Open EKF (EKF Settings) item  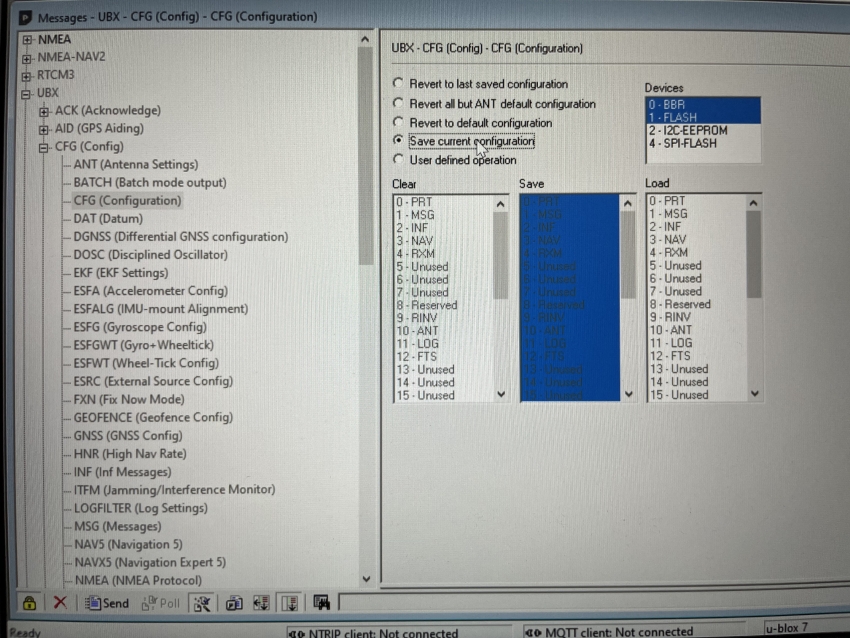pos(120,273)
